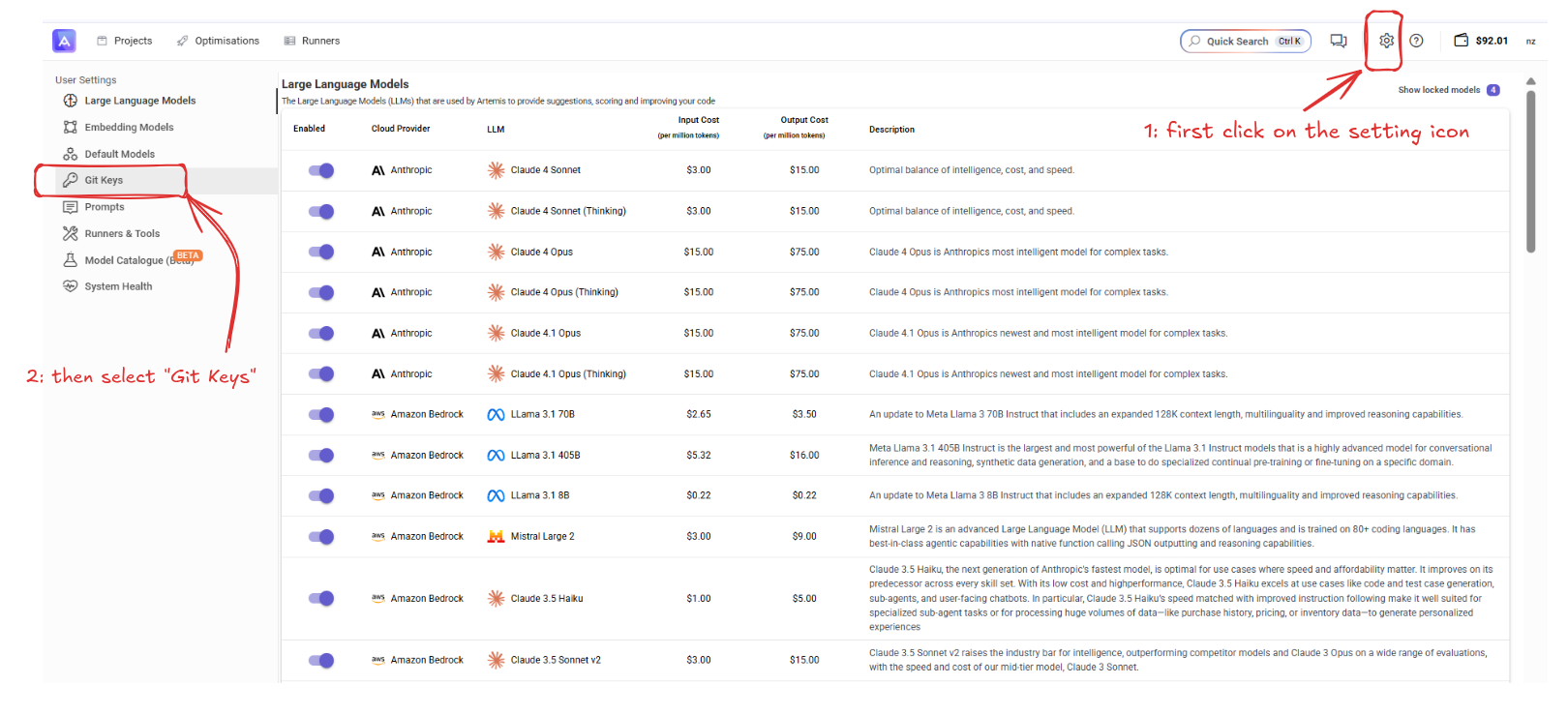The width and height of the screenshot is (1568, 714).
Task: Click the scroll up arrow on scrollbar
Action: 1530,81
